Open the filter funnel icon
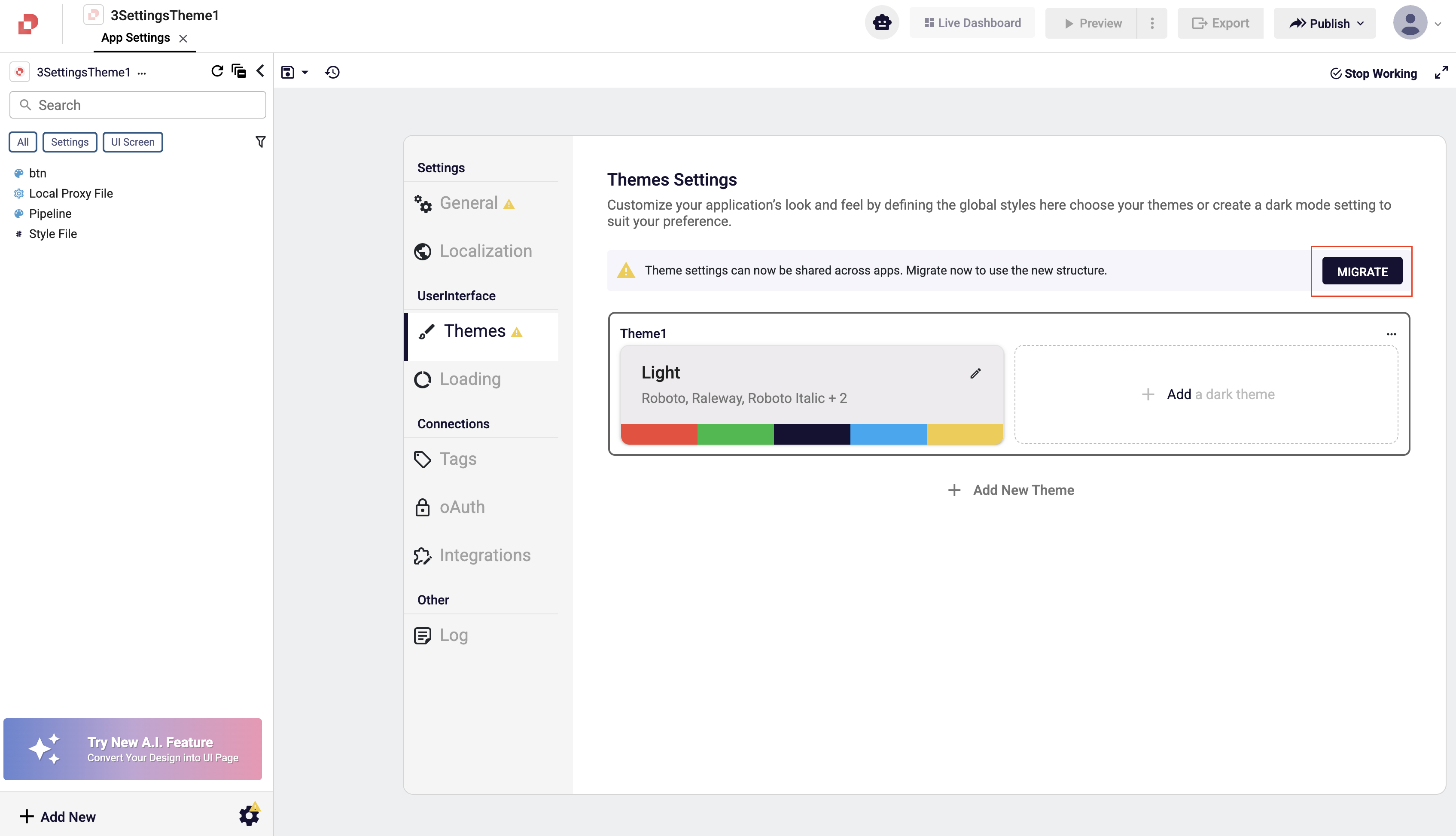The image size is (1456, 836). [260, 142]
